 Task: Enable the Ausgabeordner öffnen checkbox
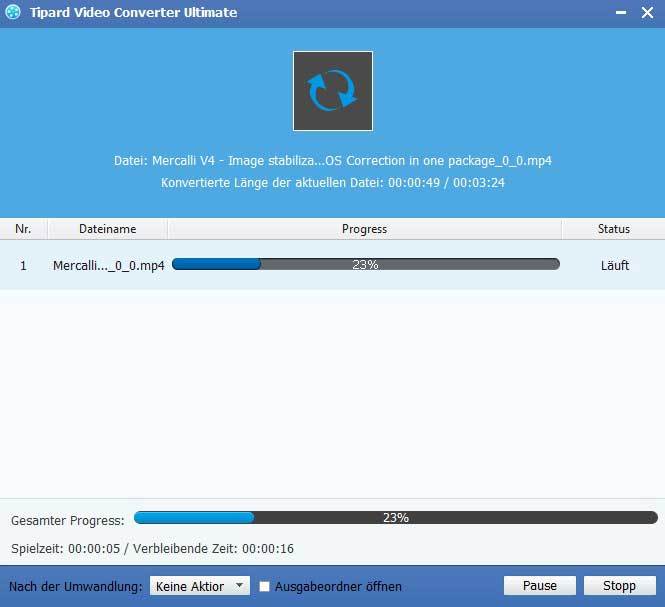[264, 586]
